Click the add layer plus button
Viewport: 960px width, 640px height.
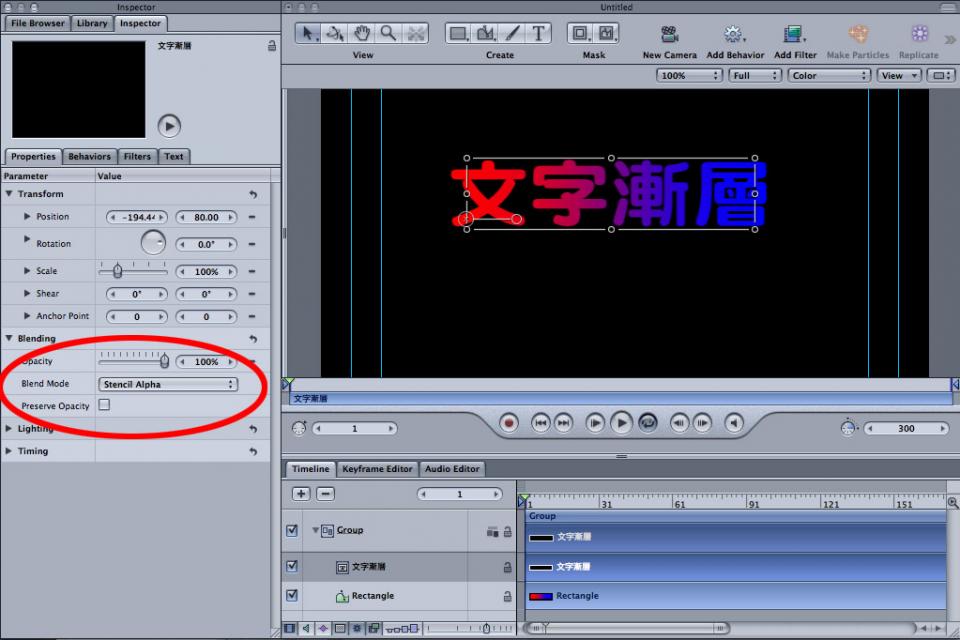pos(301,494)
